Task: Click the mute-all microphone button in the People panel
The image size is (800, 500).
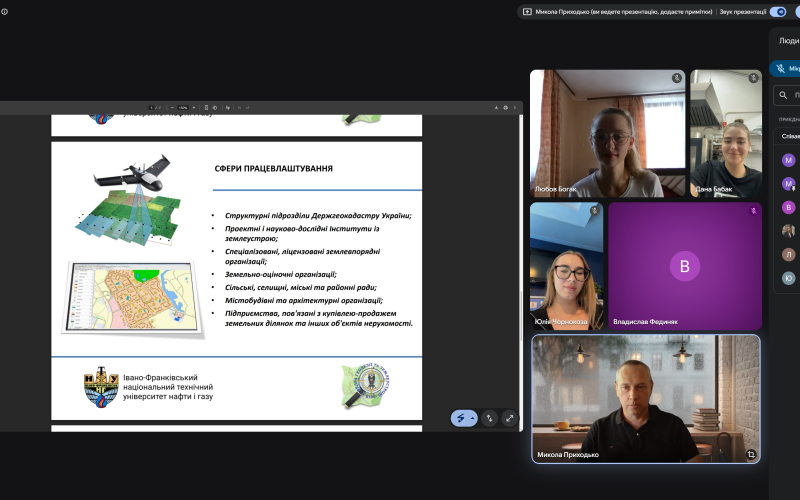Action: (786, 68)
